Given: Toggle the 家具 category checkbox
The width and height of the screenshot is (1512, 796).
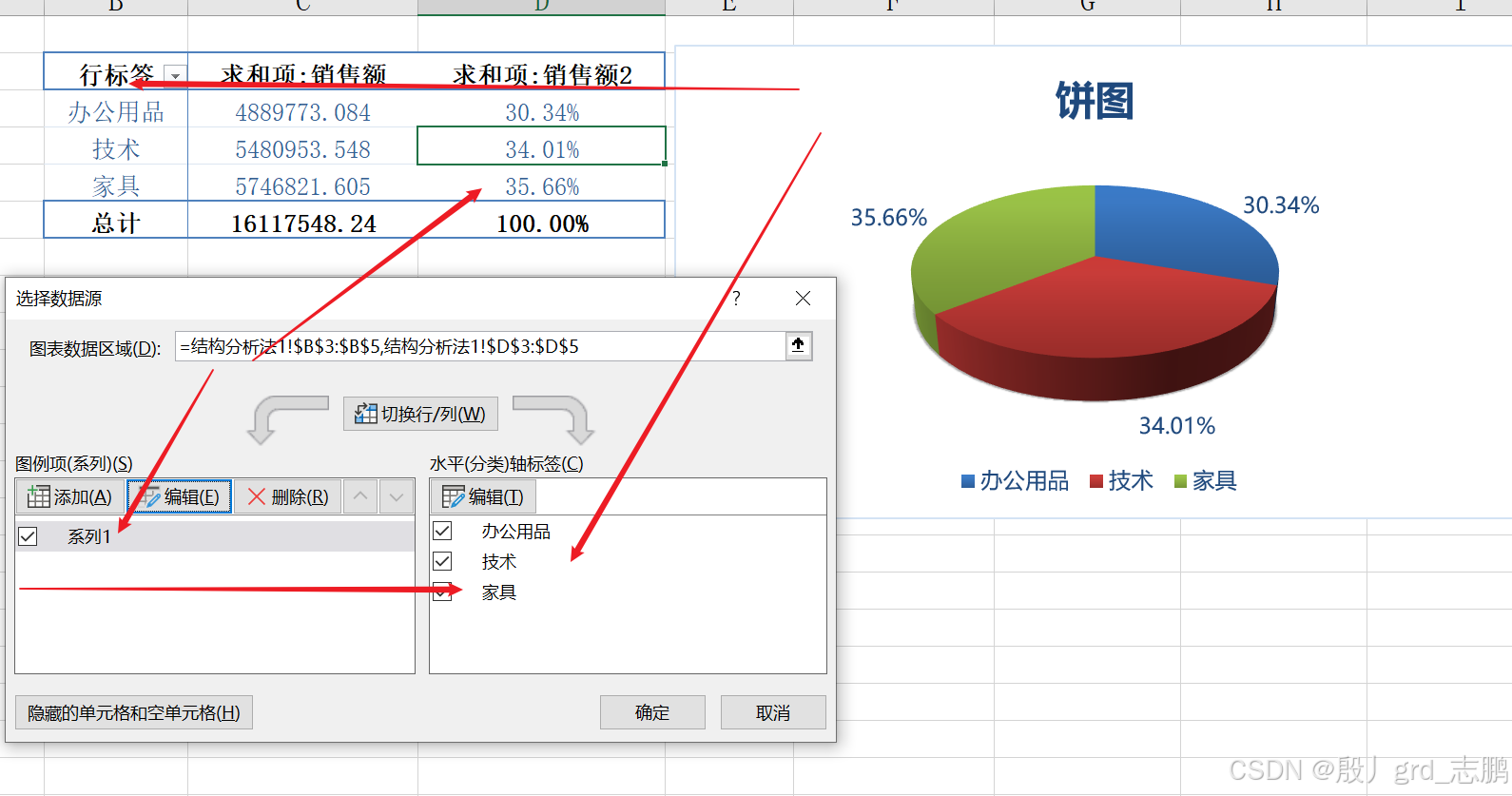Looking at the screenshot, I should pyautogui.click(x=442, y=592).
